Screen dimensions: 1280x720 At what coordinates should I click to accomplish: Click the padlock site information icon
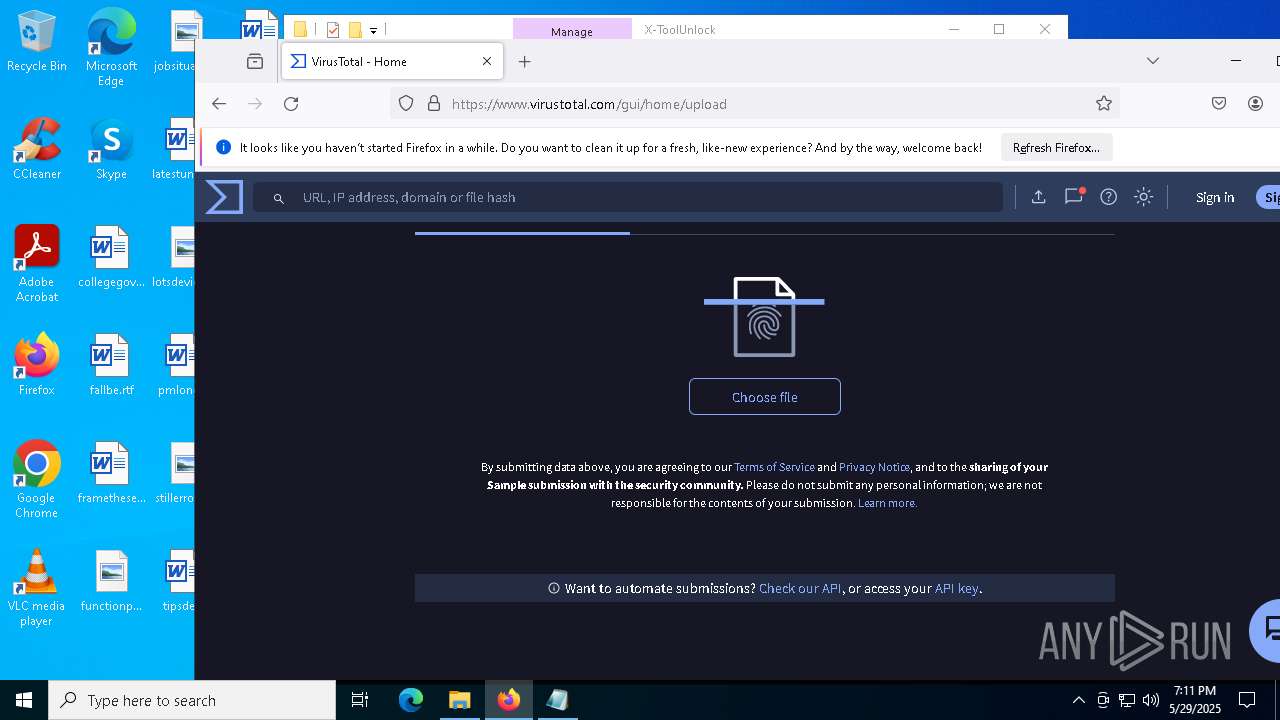coord(434,104)
